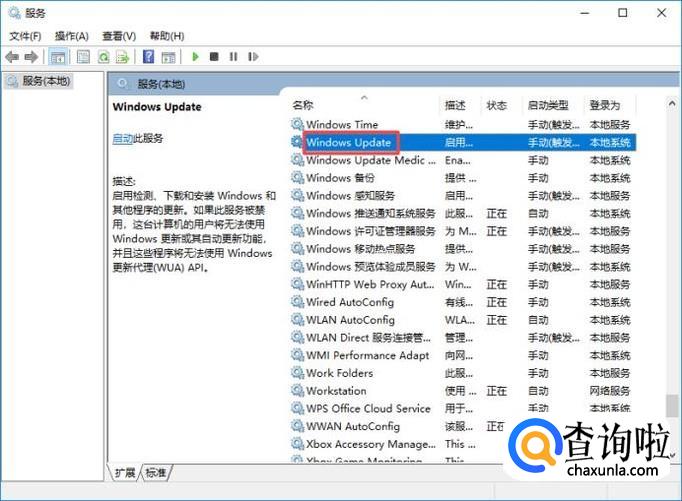The width and height of the screenshot is (682, 501).
Task: Sort by the 名称 column header
Action: click(x=303, y=105)
